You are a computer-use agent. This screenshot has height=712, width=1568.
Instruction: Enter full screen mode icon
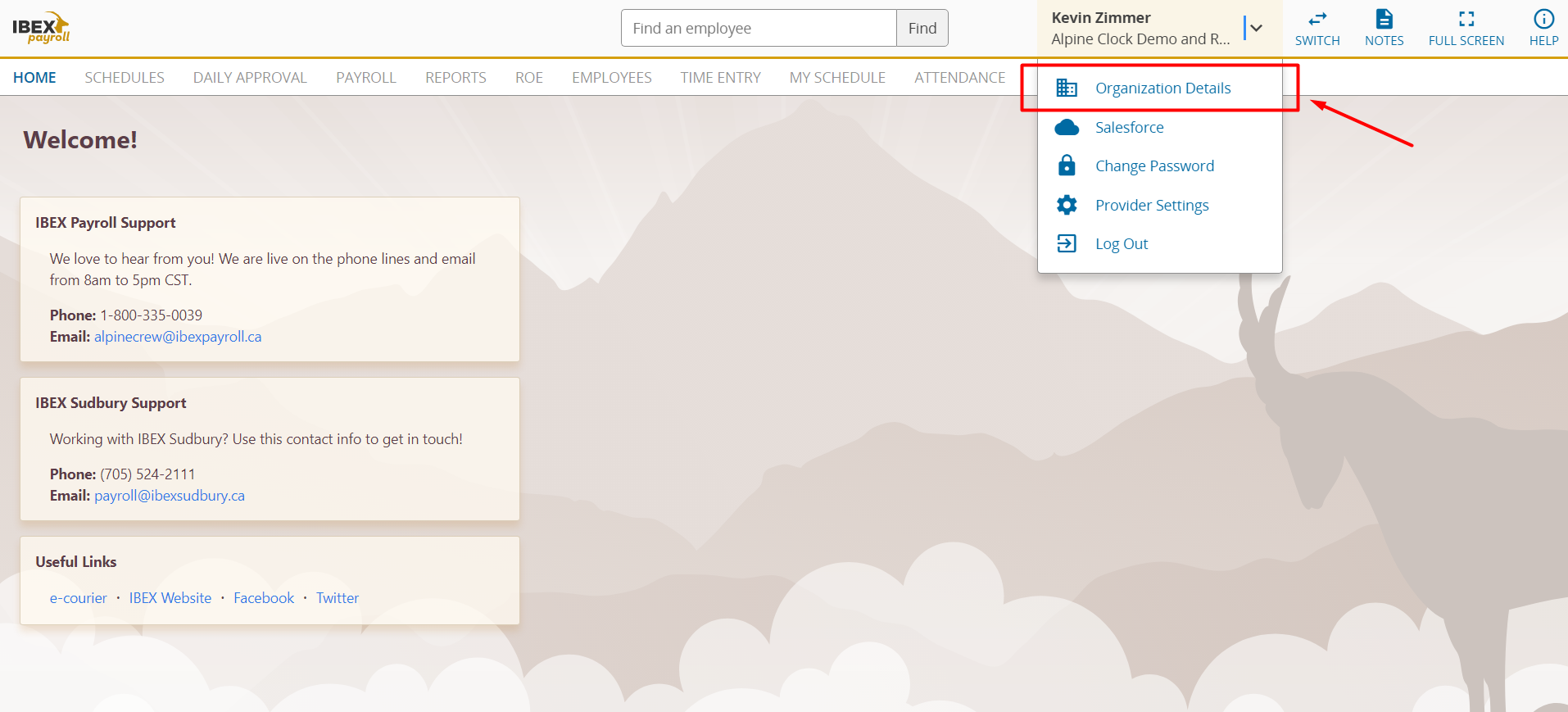1466,19
